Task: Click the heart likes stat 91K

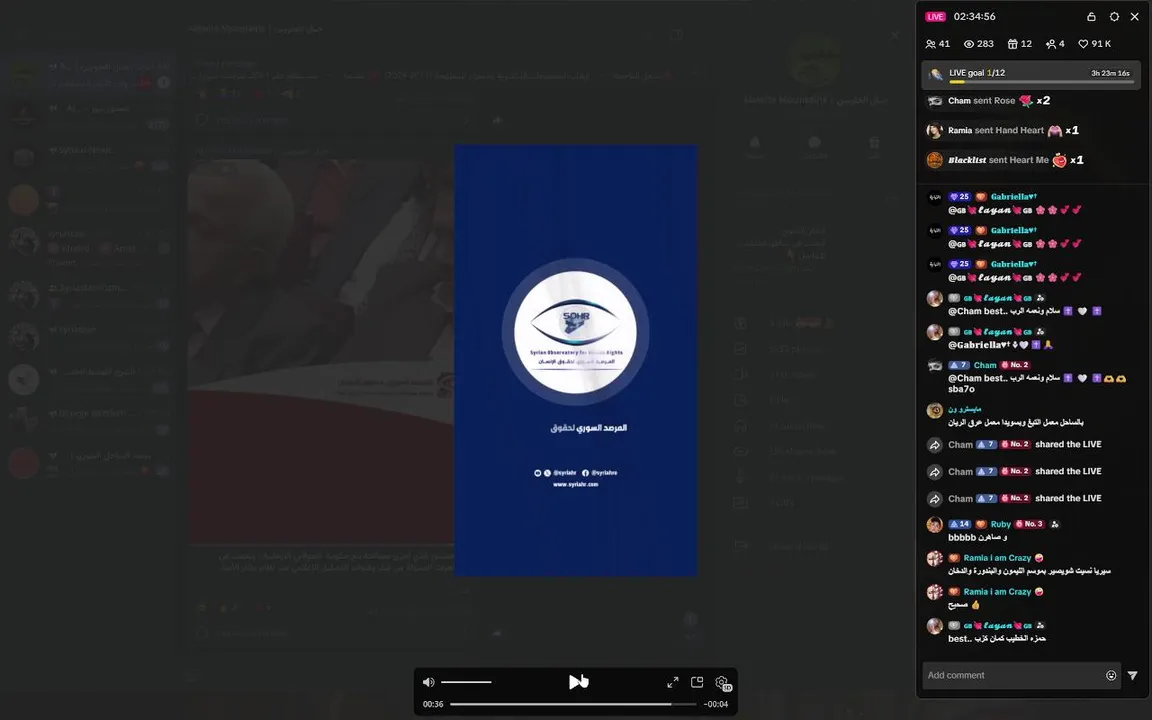Action: [1094, 44]
